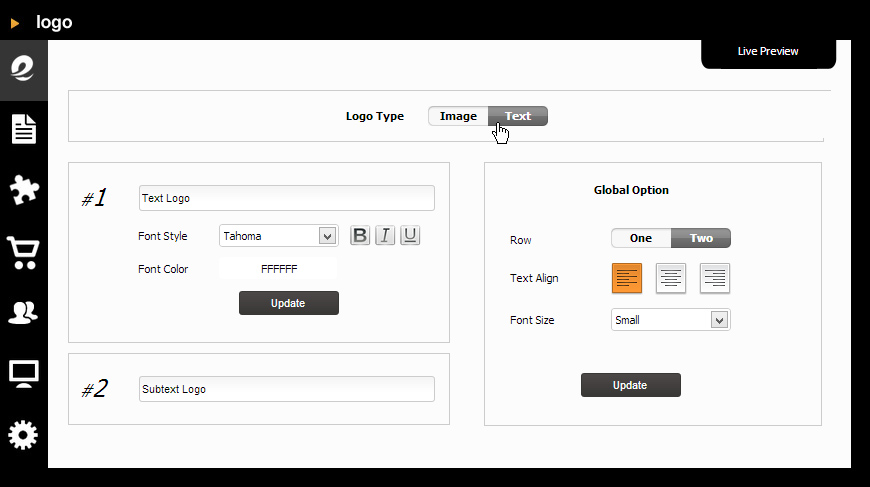Switch logo type to Image

point(458,116)
